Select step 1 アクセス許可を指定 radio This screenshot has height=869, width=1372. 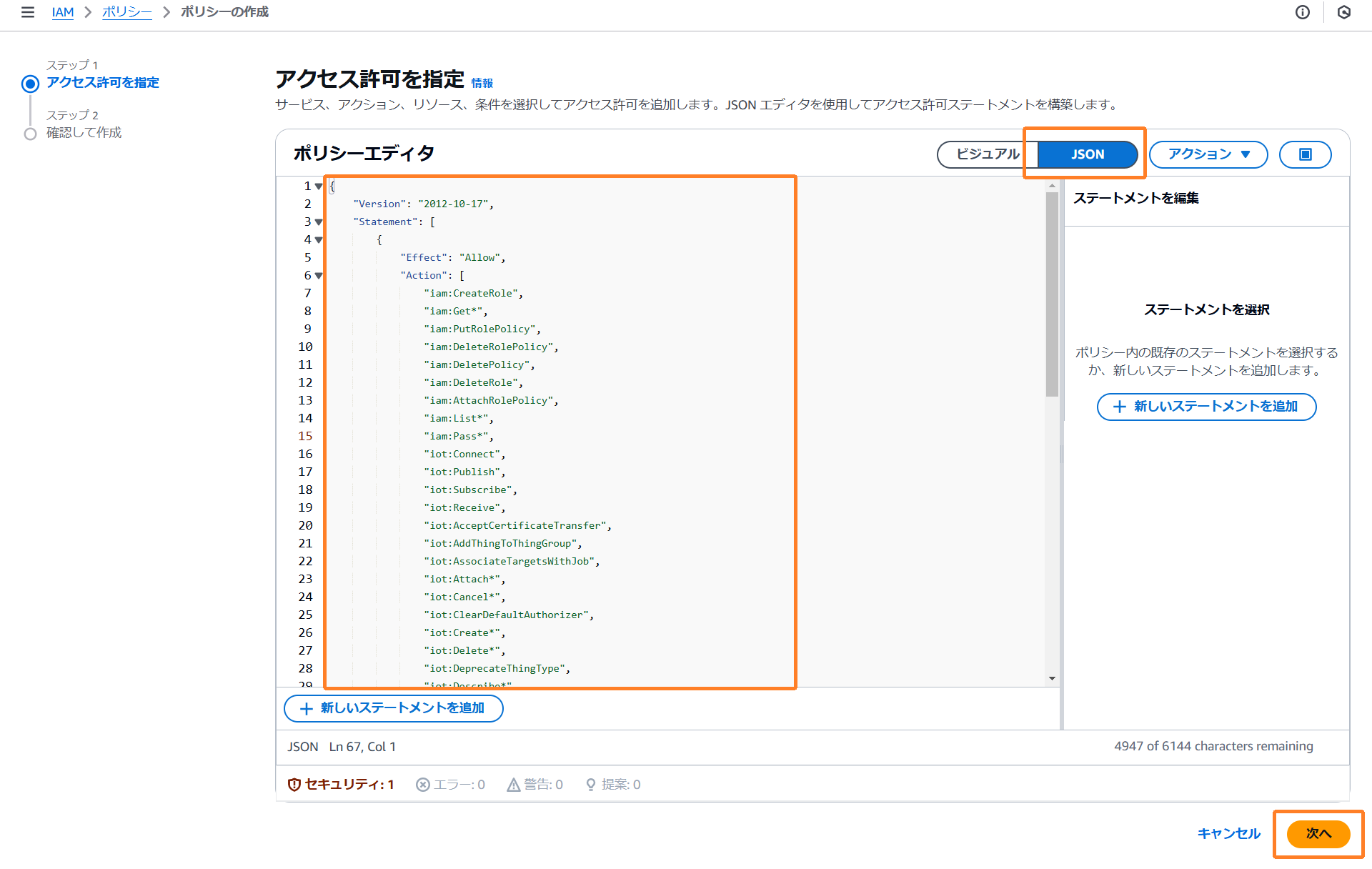point(30,84)
